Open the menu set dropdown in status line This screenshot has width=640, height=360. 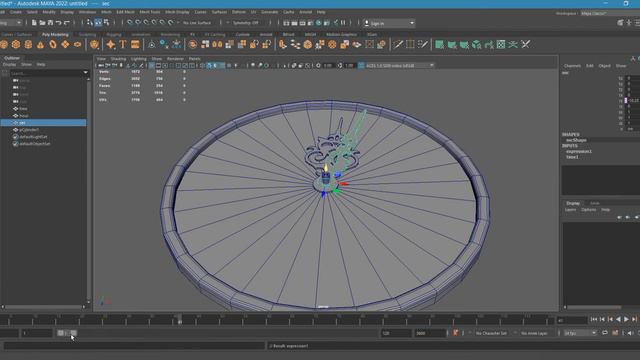pos(11,23)
